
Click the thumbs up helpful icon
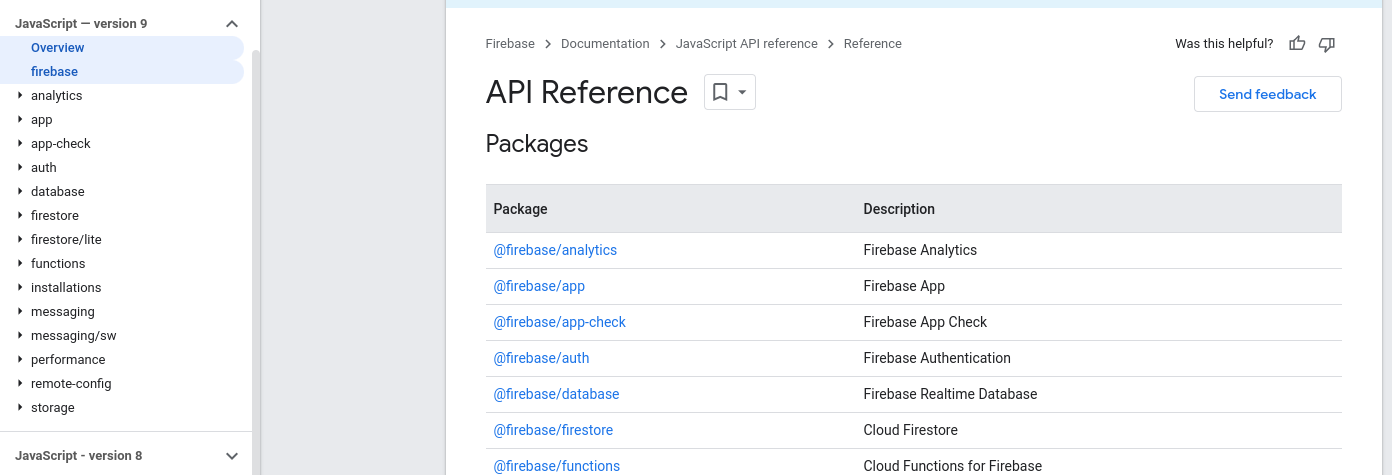tap(1297, 44)
